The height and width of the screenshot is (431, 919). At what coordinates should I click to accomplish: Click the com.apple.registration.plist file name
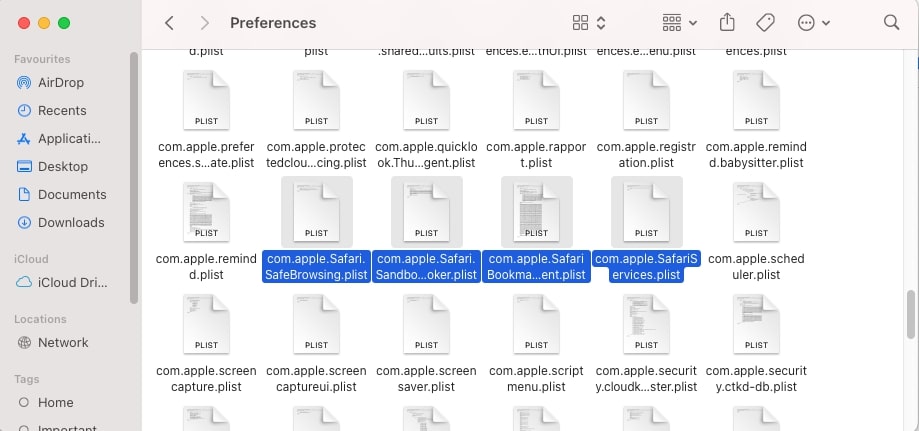coord(646,155)
